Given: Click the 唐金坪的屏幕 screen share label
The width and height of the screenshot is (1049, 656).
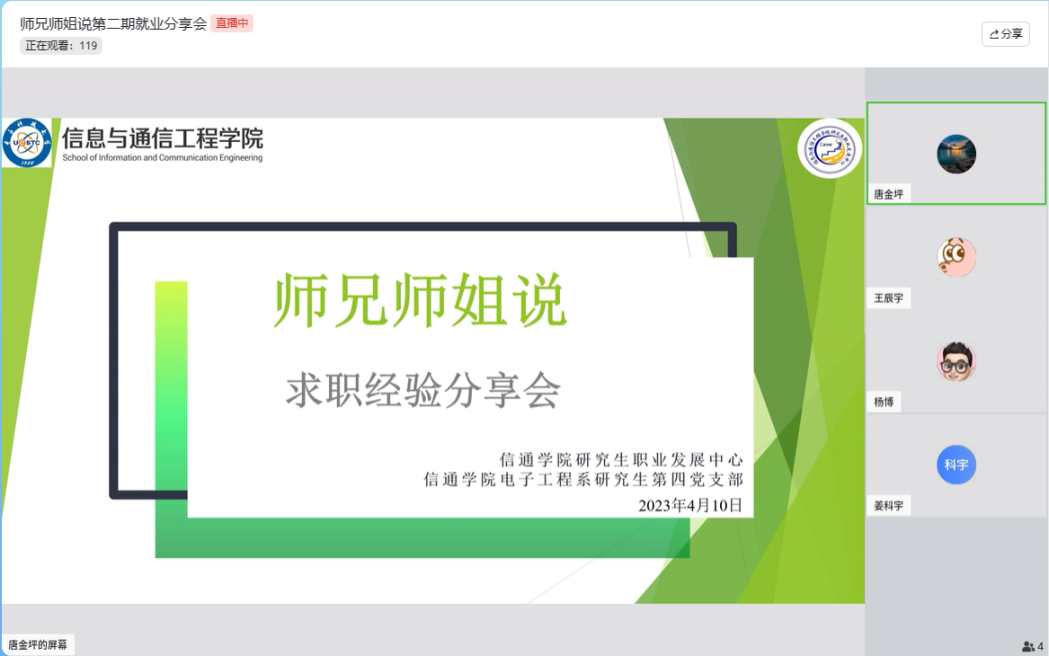Looking at the screenshot, I should pyautogui.click(x=40, y=645).
